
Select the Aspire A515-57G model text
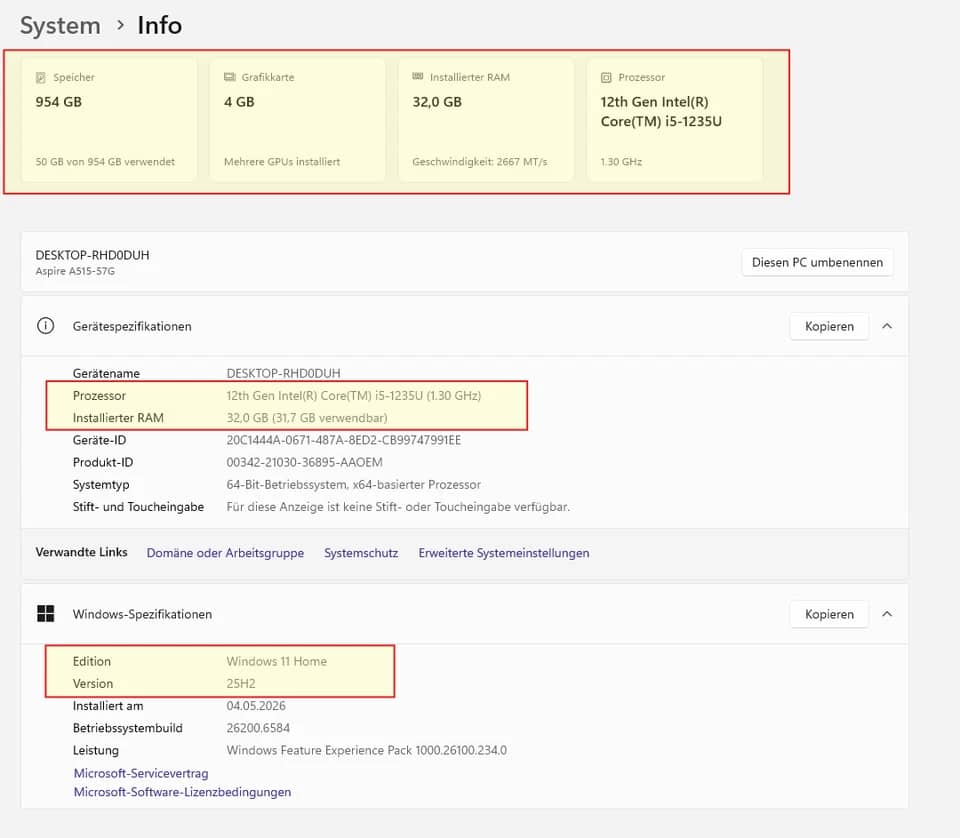[x=75, y=271]
